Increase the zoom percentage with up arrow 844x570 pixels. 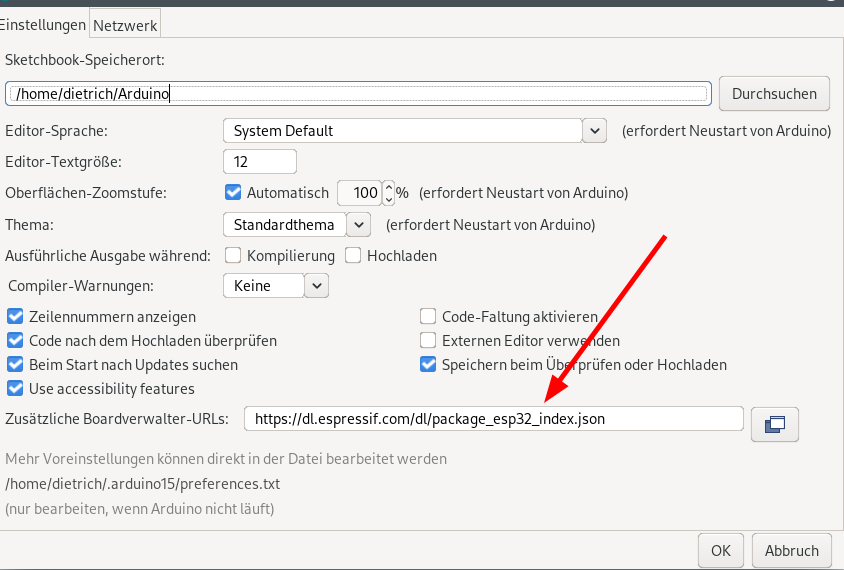click(x=389, y=187)
